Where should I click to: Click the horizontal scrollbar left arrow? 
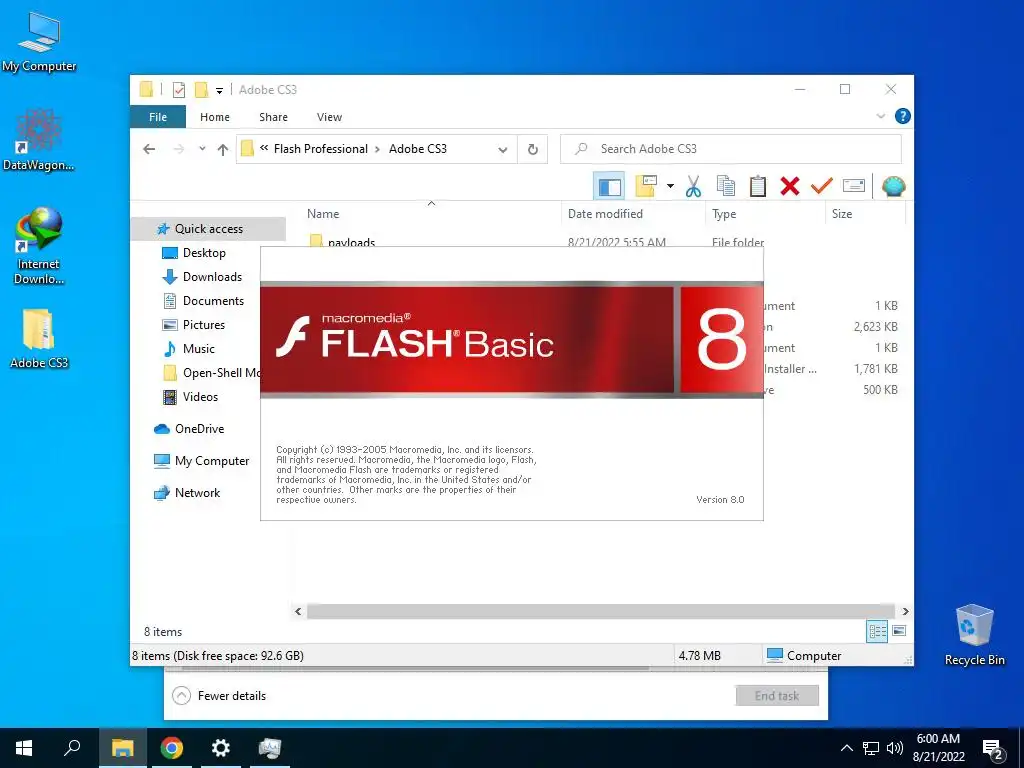298,612
